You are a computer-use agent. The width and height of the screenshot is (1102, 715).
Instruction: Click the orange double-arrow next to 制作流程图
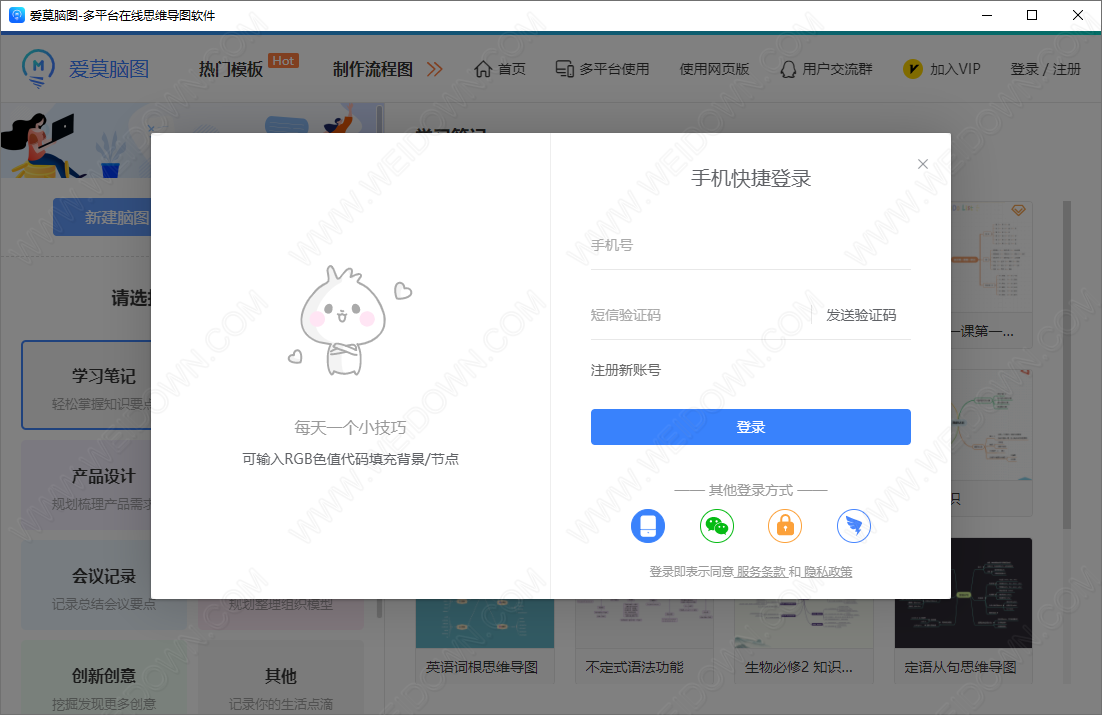pyautogui.click(x=434, y=69)
